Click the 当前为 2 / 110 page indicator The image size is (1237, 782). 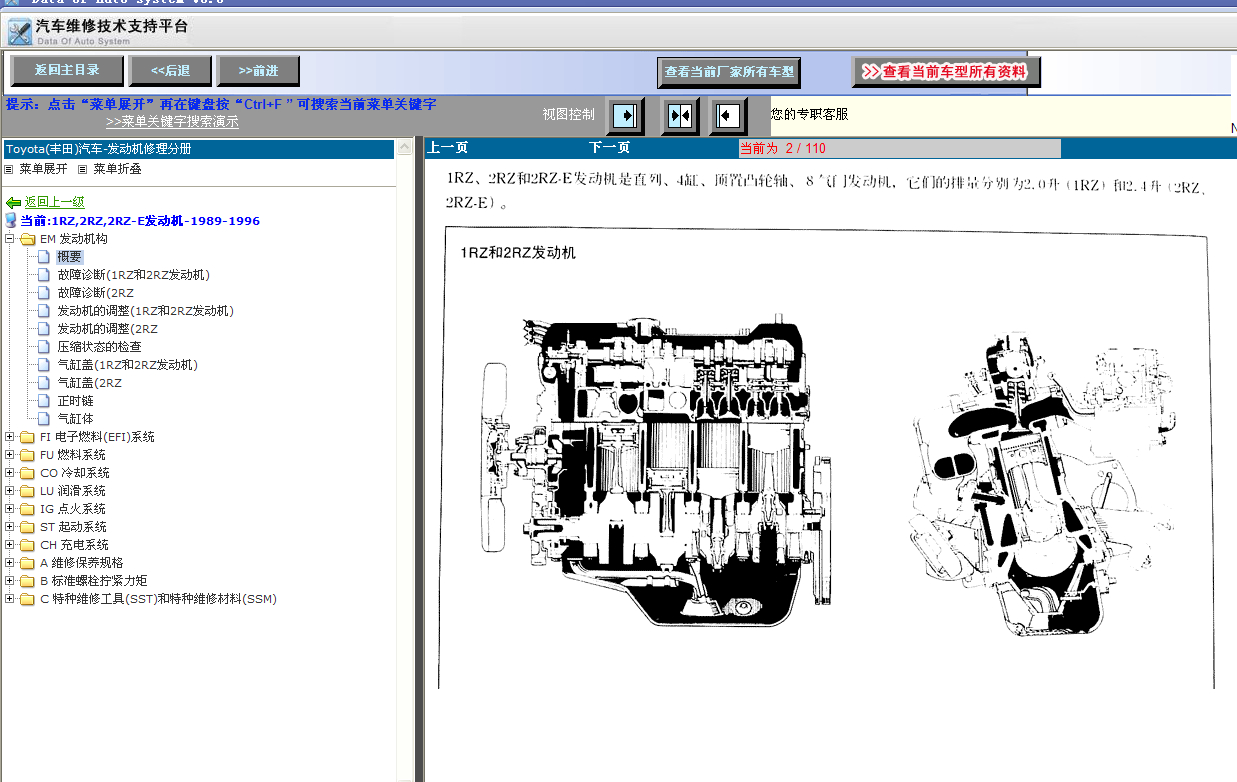(899, 148)
